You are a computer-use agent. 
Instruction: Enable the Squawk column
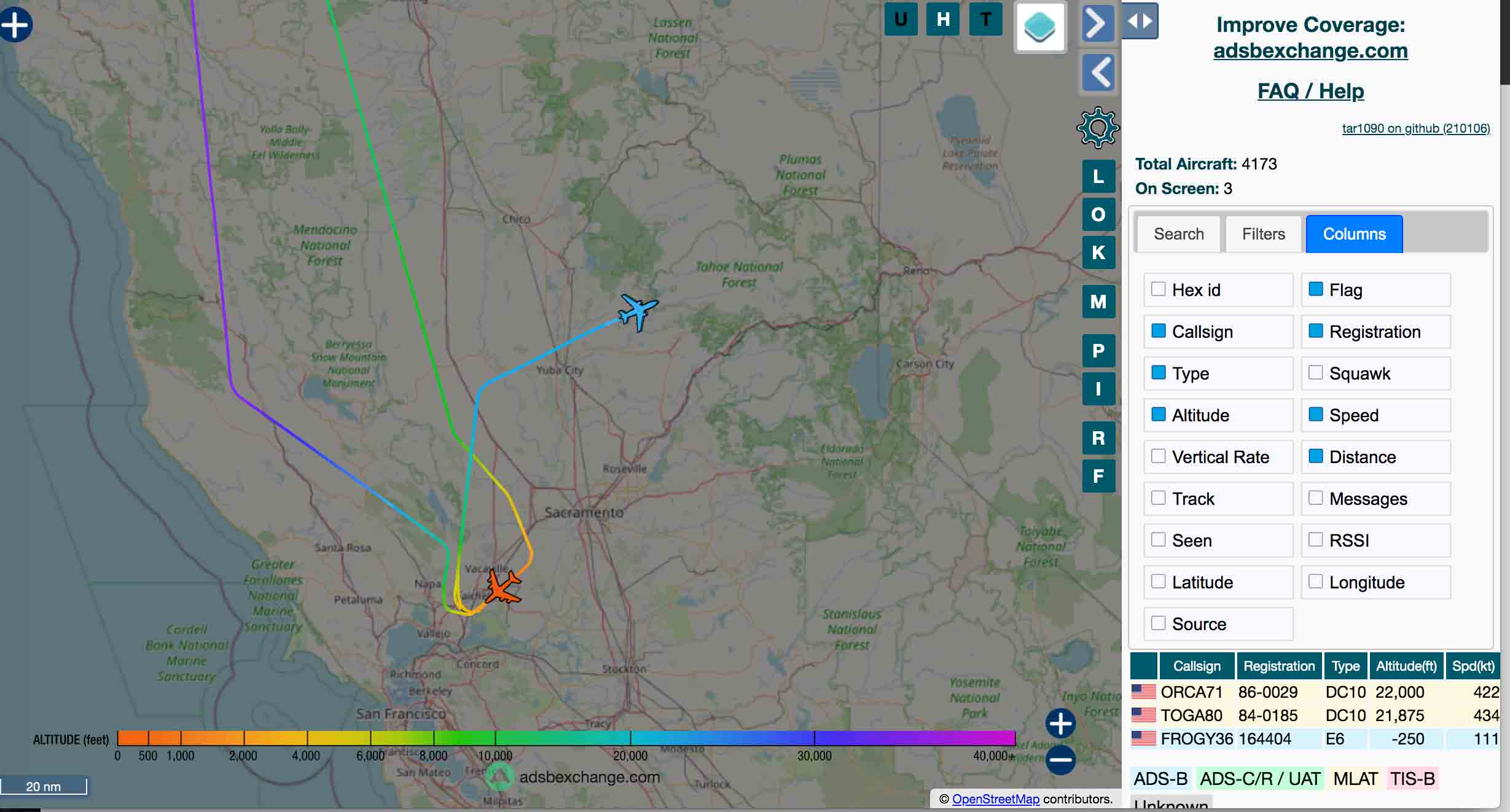1315,372
